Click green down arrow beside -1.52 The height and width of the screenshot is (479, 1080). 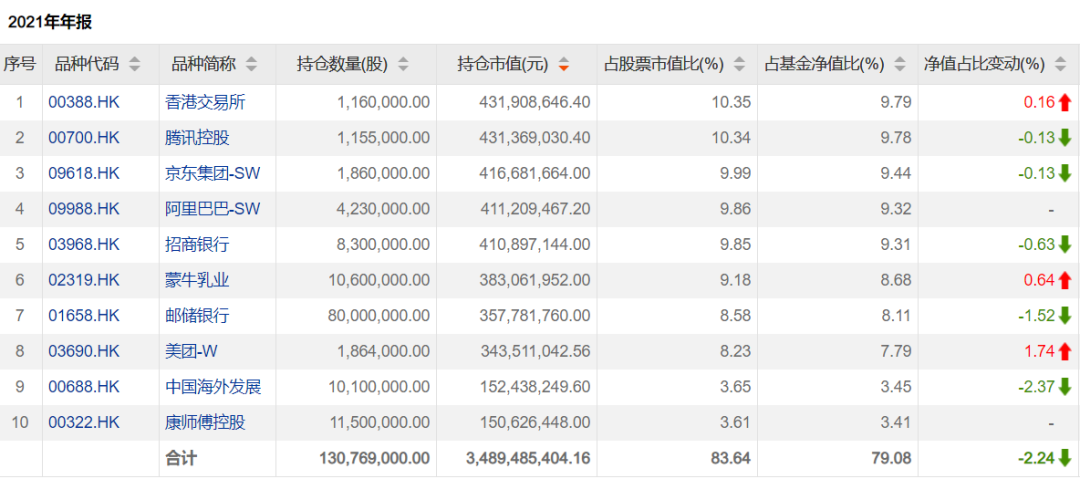coord(1065,316)
